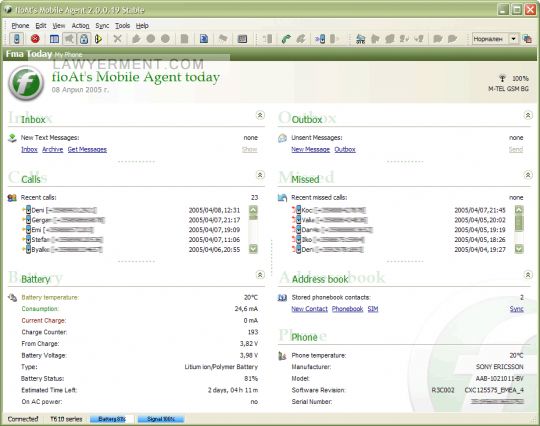This screenshot has height=426, width=540.
Task: Open the View menu
Action: [x=59, y=26]
